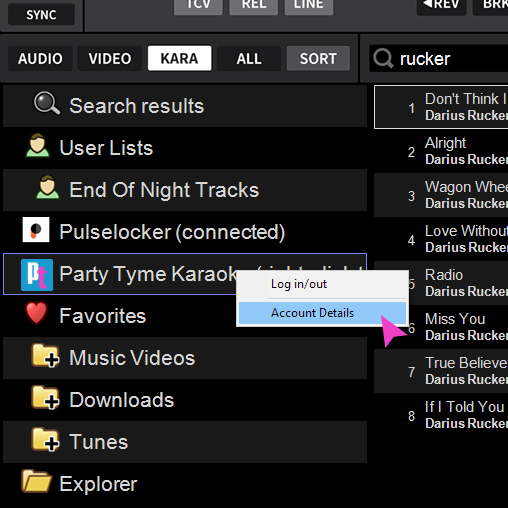Select the Party Tyme Karaoke entry
This screenshot has height=508, width=508.
185,274
